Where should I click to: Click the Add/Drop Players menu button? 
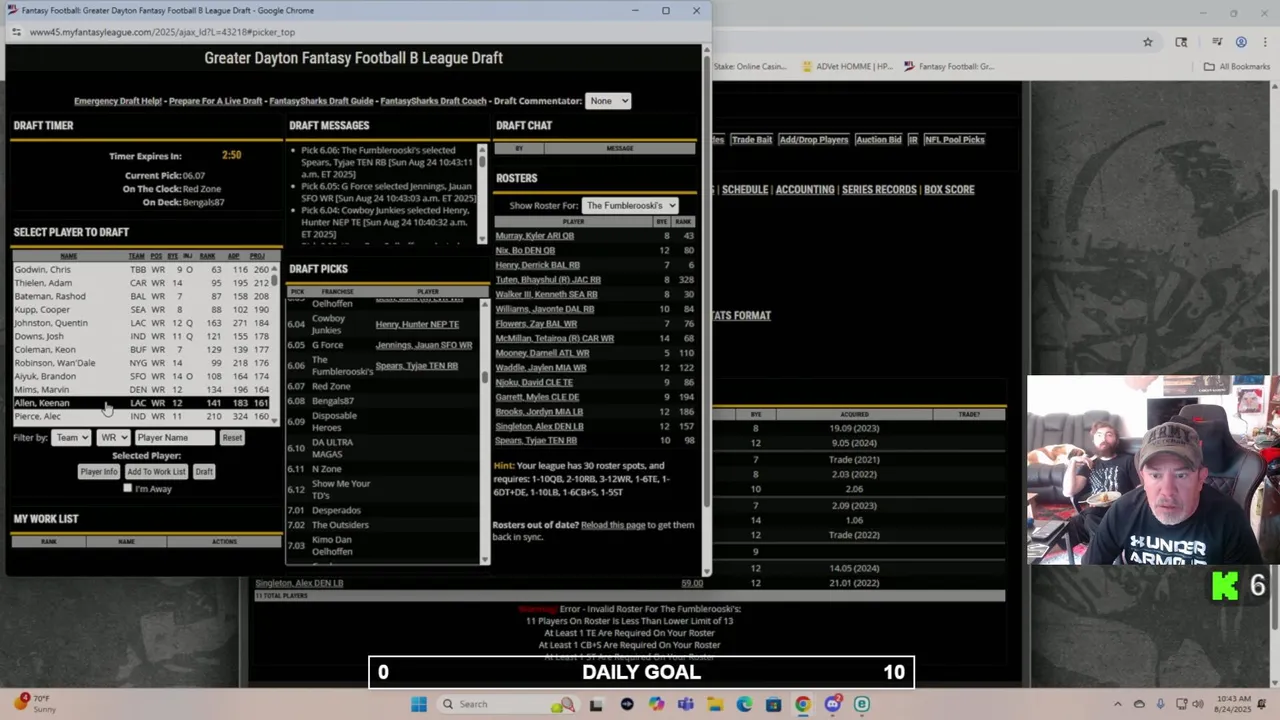coord(814,140)
